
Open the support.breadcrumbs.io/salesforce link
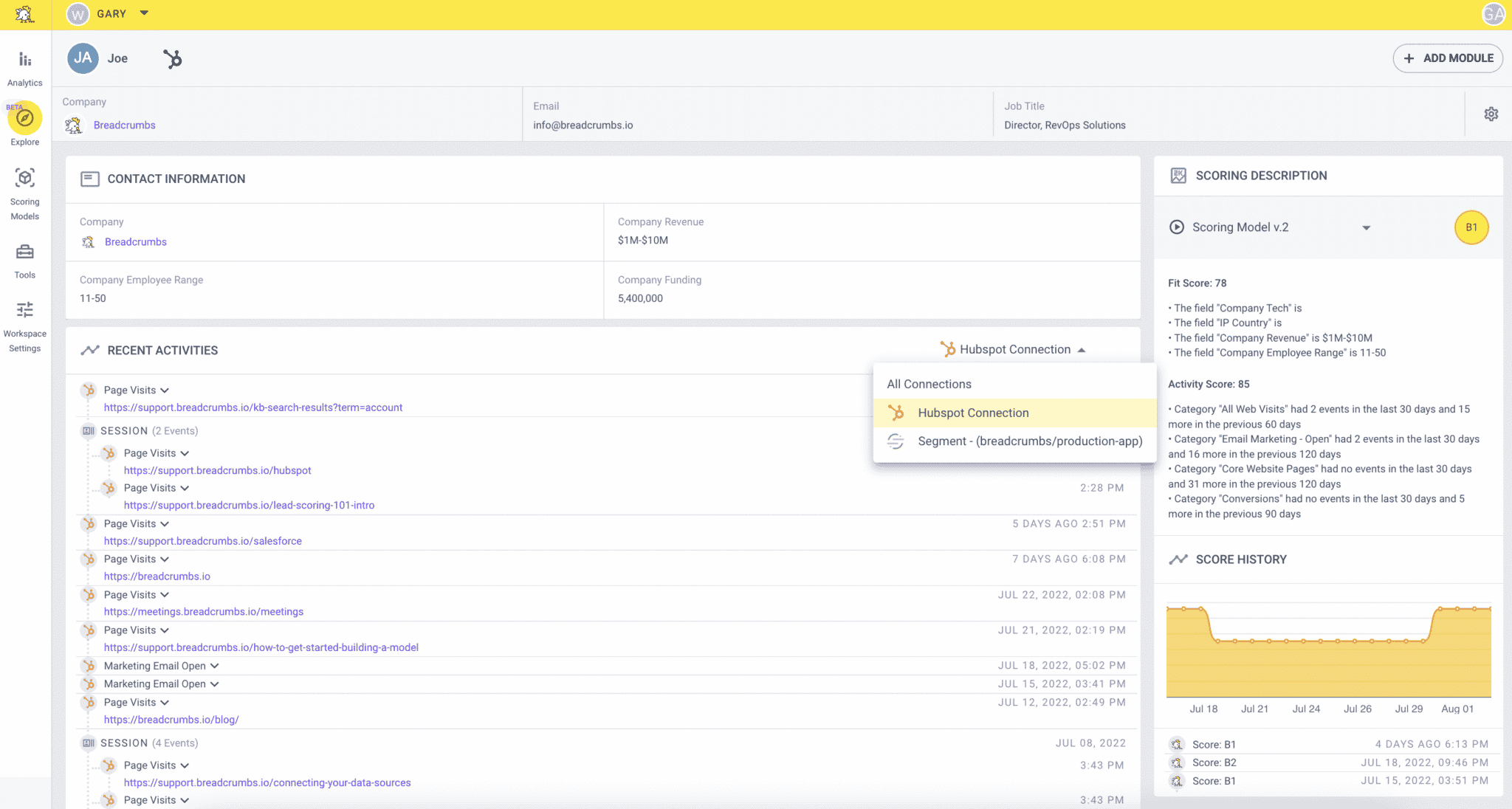tap(203, 541)
